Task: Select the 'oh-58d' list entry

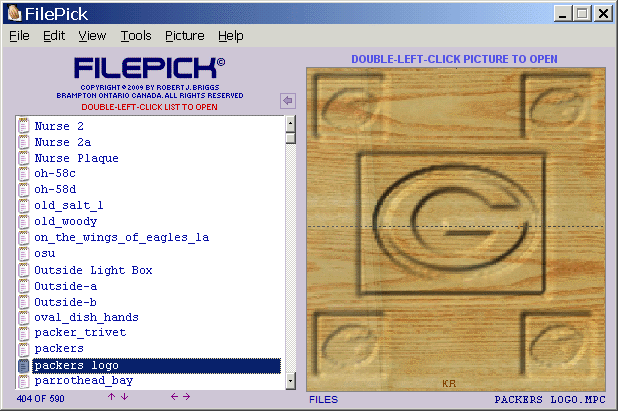Action: click(x=55, y=190)
